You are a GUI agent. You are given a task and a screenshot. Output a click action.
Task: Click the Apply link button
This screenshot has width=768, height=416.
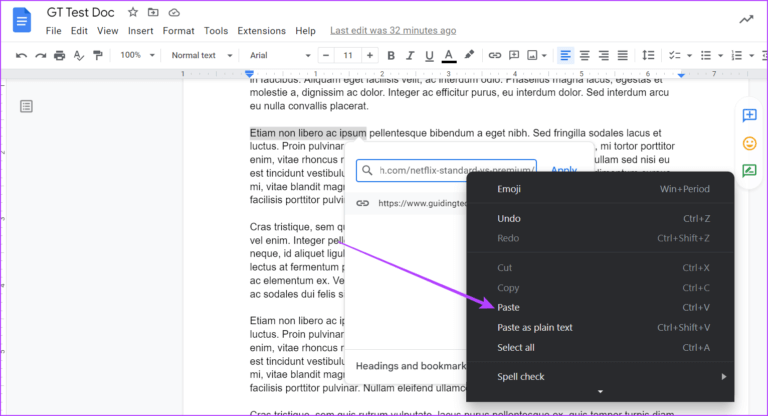(563, 170)
